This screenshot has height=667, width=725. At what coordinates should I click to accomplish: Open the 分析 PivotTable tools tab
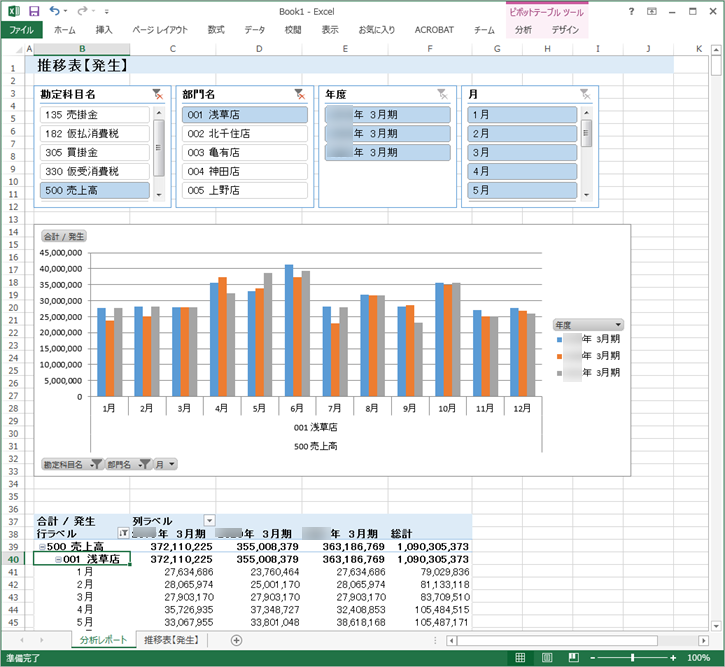[523, 30]
